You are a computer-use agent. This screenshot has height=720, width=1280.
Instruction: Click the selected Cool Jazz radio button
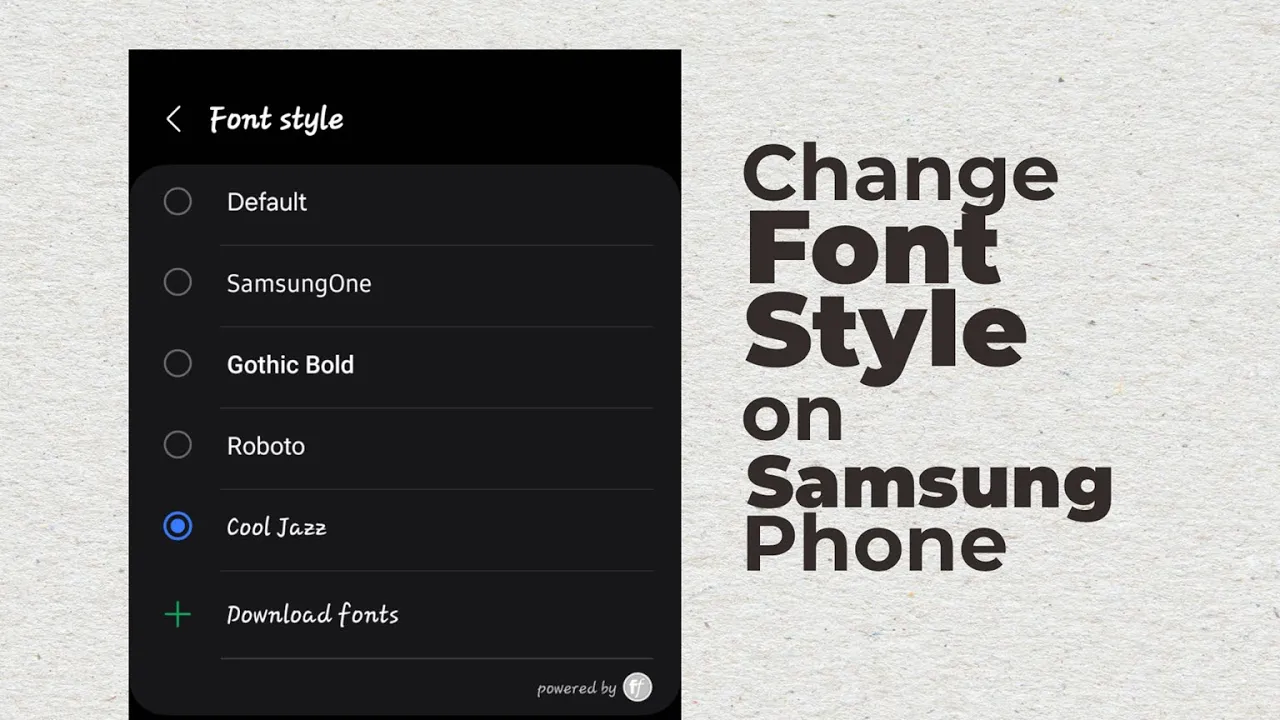click(x=177, y=526)
